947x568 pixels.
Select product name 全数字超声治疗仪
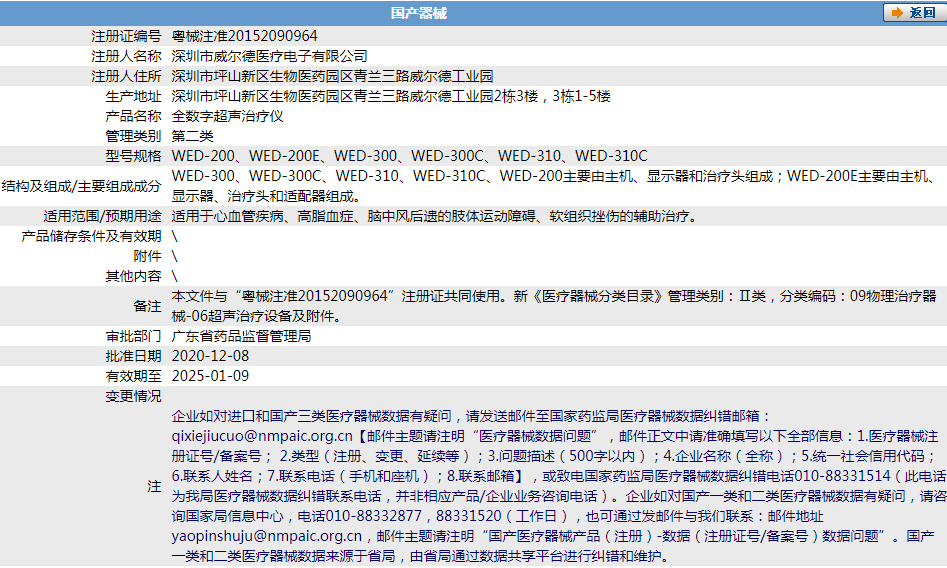tap(227, 116)
